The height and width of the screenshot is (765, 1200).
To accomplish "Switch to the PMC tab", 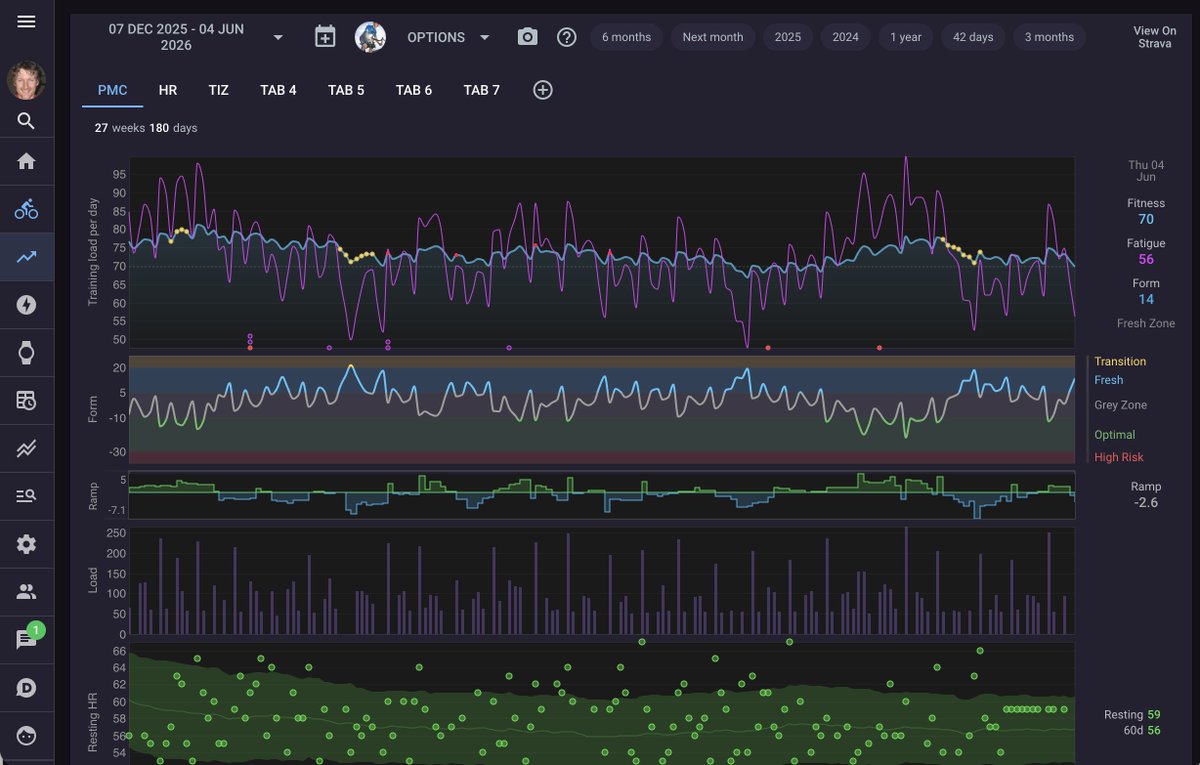I will [x=113, y=90].
